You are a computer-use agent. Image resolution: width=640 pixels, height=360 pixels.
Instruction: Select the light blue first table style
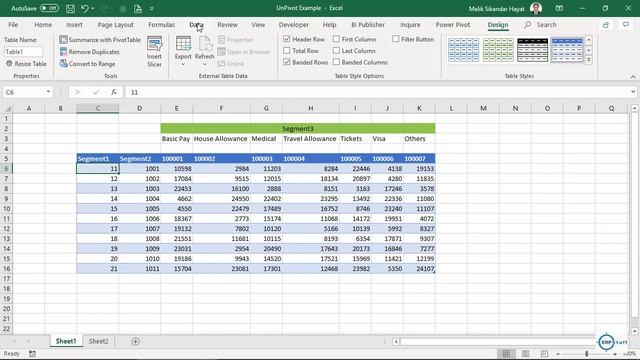(463, 50)
